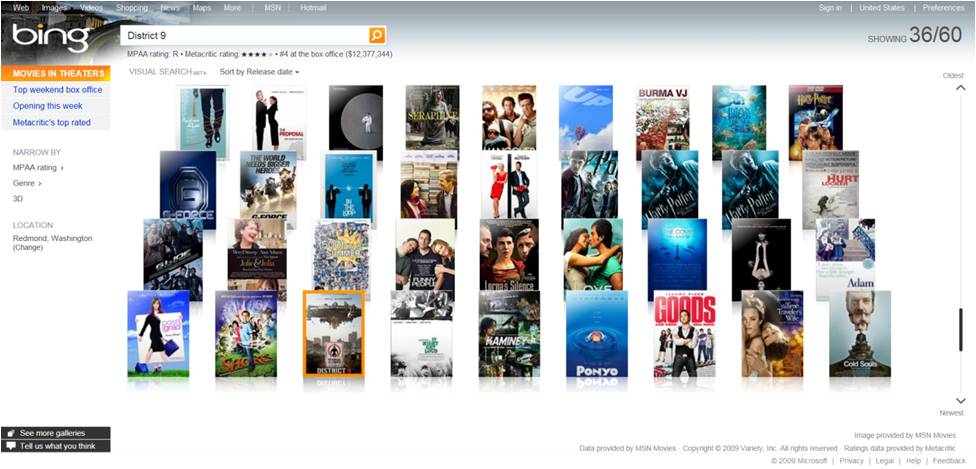Click the Tell us what you think icon
This screenshot has width=976, height=469.
click(11, 446)
